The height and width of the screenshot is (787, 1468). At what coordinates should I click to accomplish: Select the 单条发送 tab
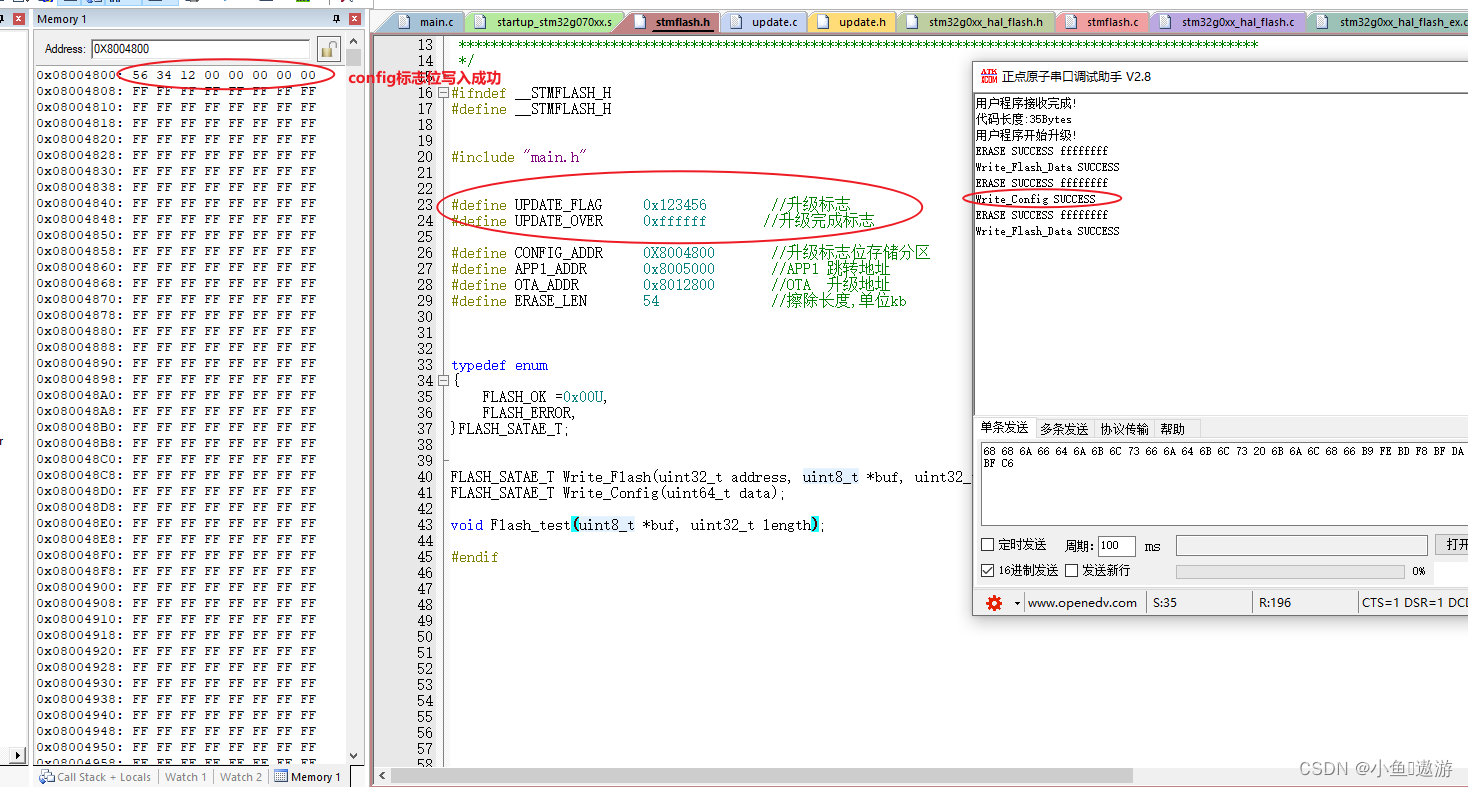1004,427
